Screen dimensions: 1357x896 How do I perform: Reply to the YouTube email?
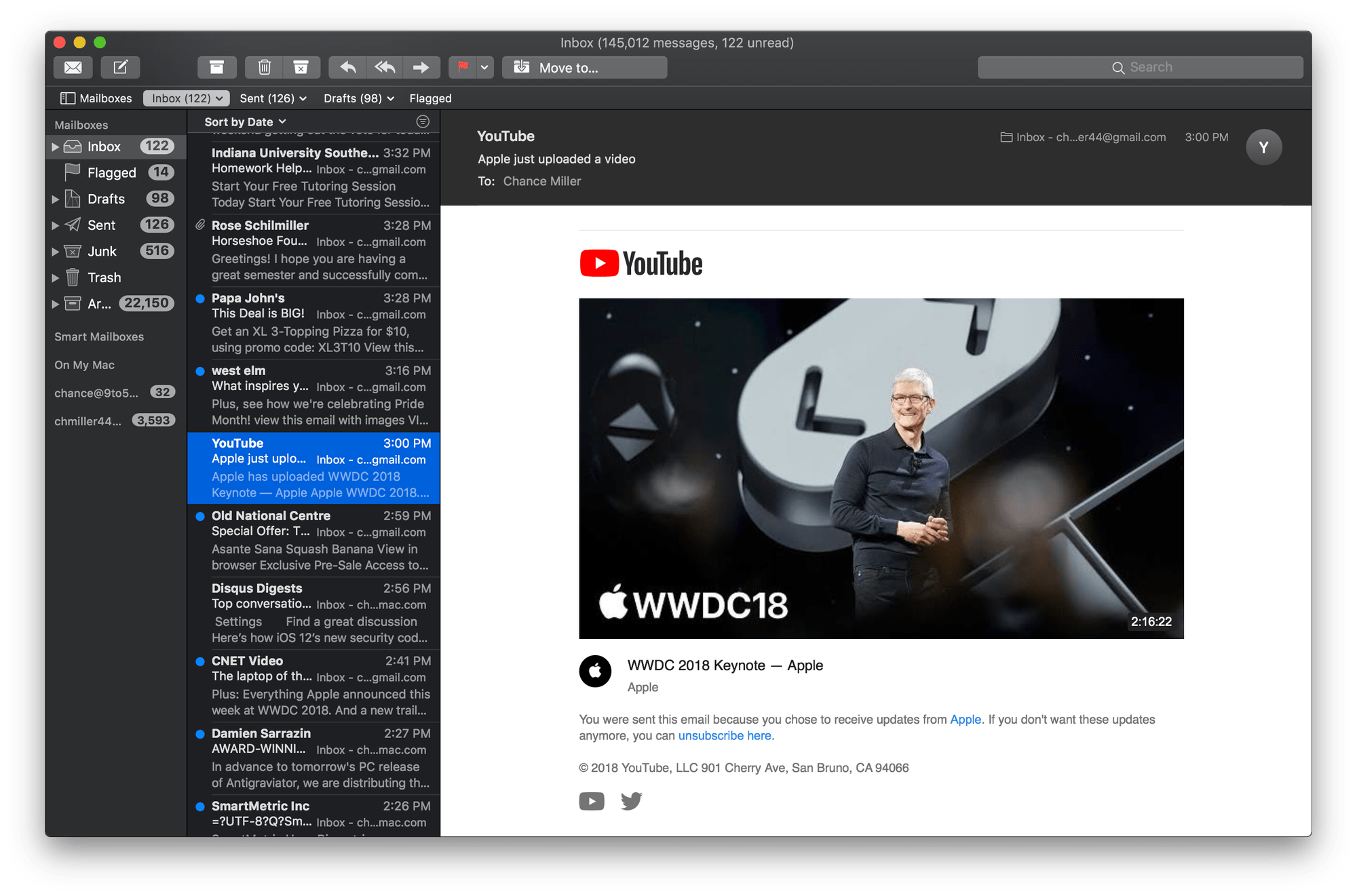click(347, 67)
